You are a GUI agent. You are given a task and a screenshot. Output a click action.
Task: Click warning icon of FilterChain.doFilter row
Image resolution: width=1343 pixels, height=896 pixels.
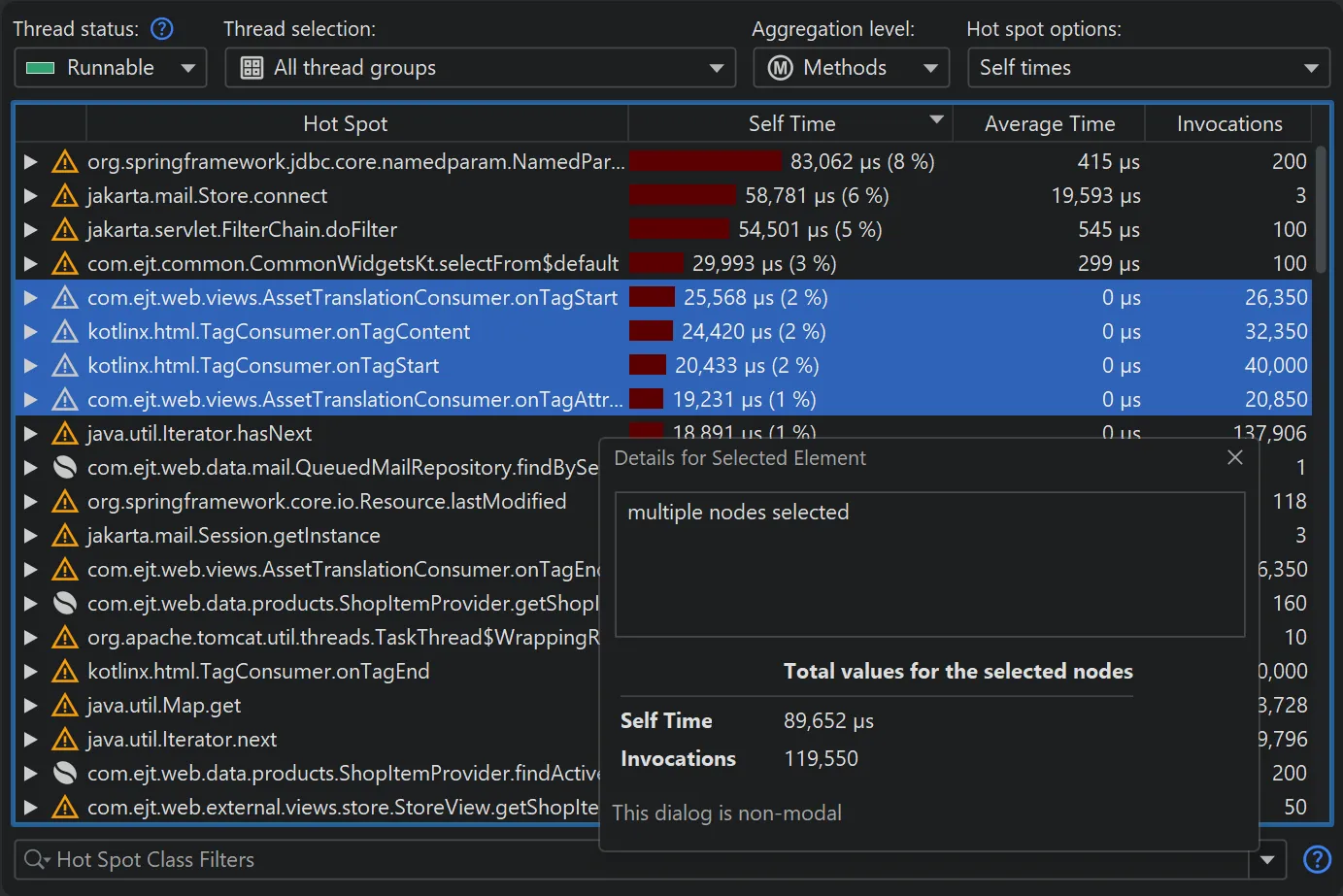[x=65, y=229]
